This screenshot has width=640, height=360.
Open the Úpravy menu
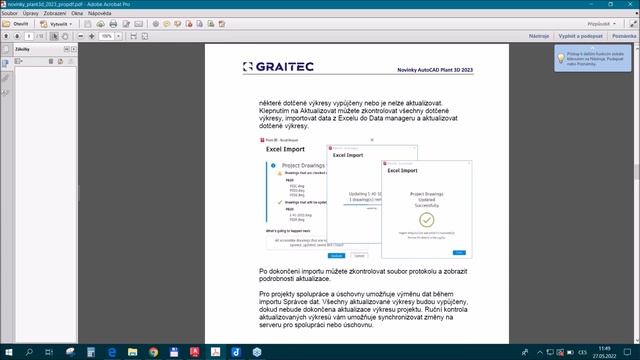31,13
